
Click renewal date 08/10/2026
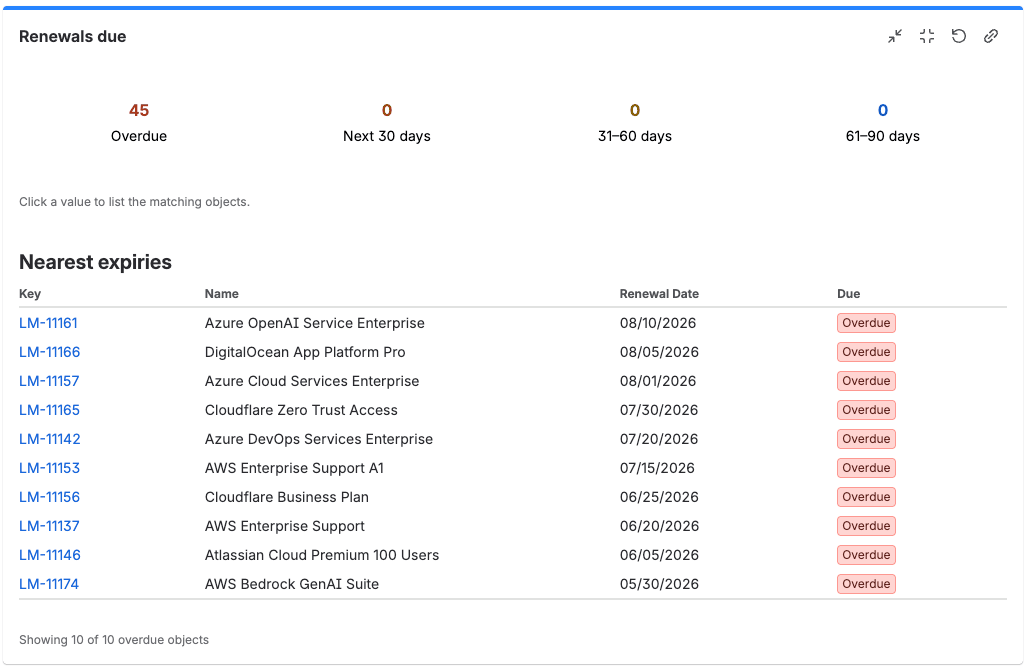[x=658, y=323]
